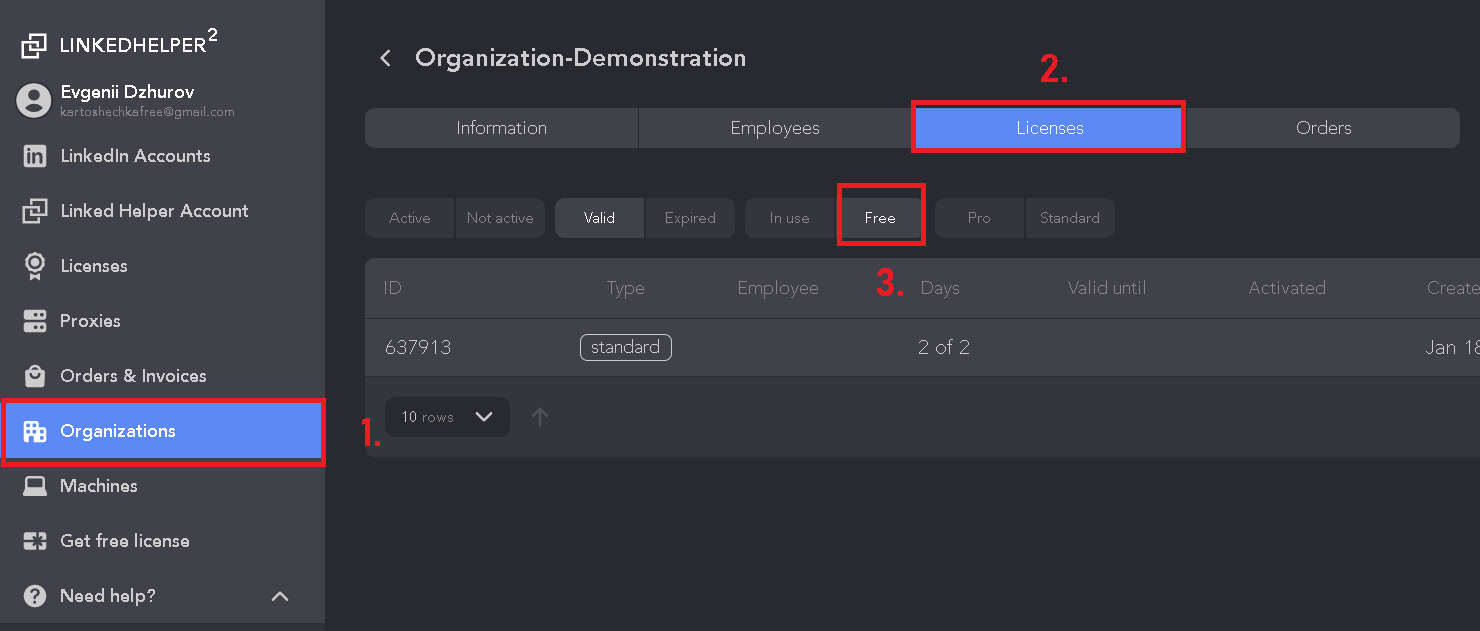Image resolution: width=1480 pixels, height=631 pixels.
Task: Toggle the Active license filter
Action: (x=410, y=218)
